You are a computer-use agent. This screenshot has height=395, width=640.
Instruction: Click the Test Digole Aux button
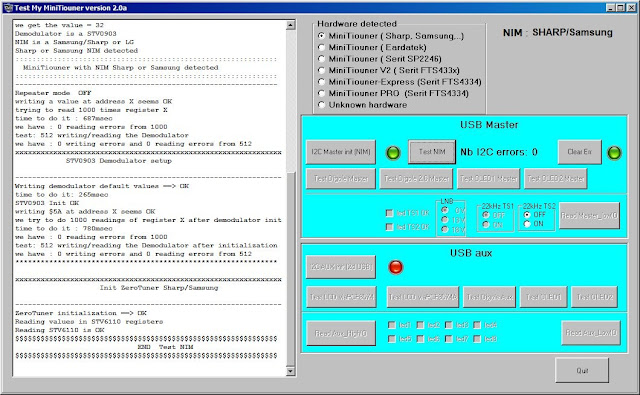coord(489,297)
